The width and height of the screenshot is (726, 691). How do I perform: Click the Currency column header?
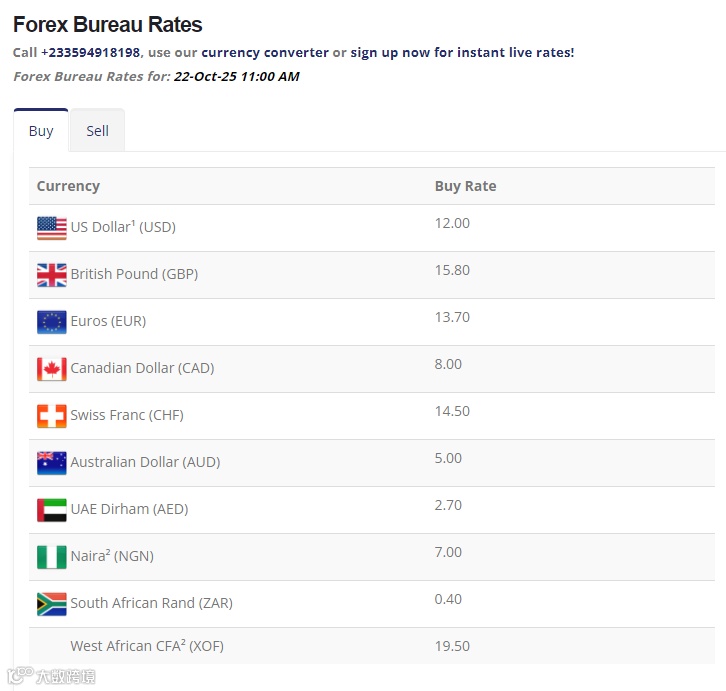pyautogui.click(x=68, y=186)
